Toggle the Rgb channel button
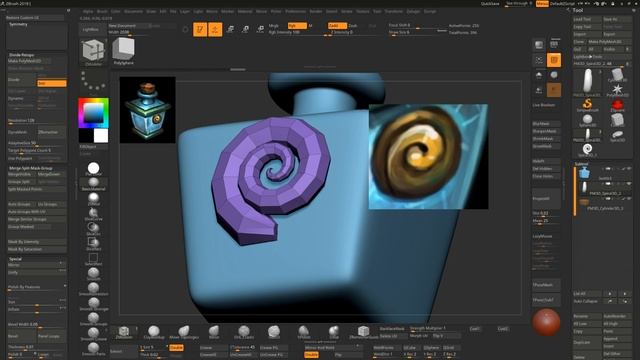The image size is (640, 360). (x=297, y=25)
